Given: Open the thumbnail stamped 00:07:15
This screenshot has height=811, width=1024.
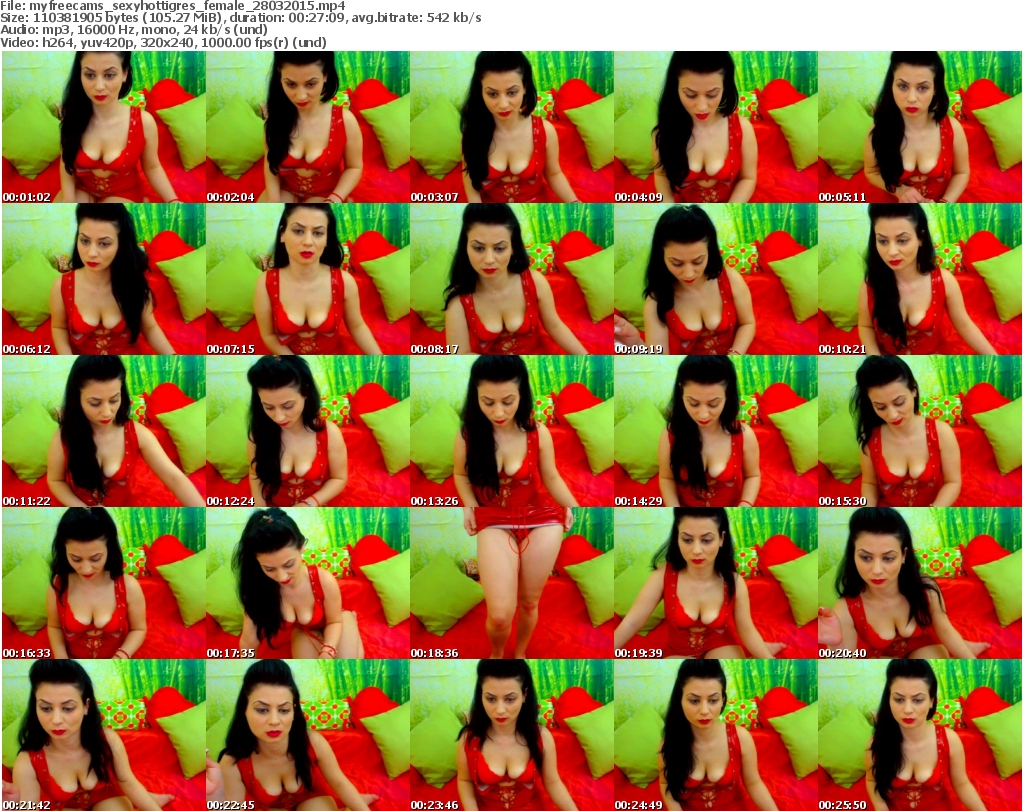Looking at the screenshot, I should pos(308,279).
